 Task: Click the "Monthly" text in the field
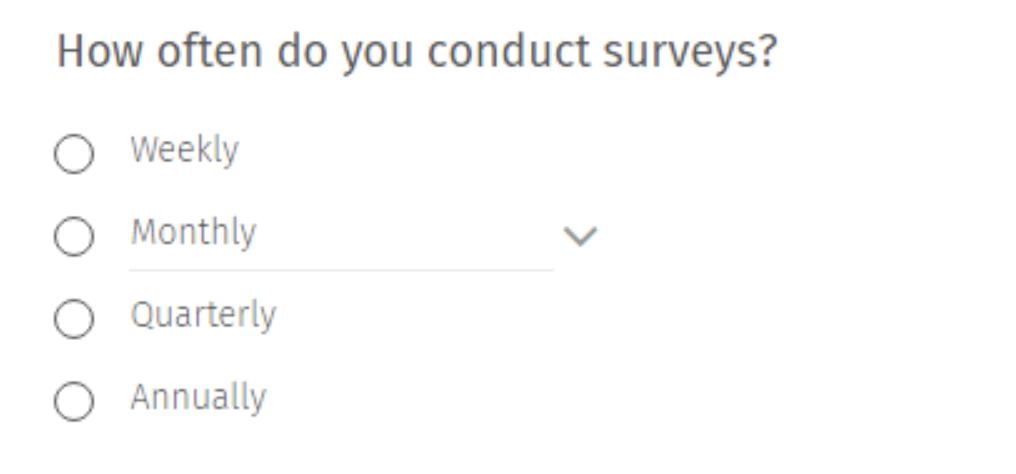pos(193,233)
